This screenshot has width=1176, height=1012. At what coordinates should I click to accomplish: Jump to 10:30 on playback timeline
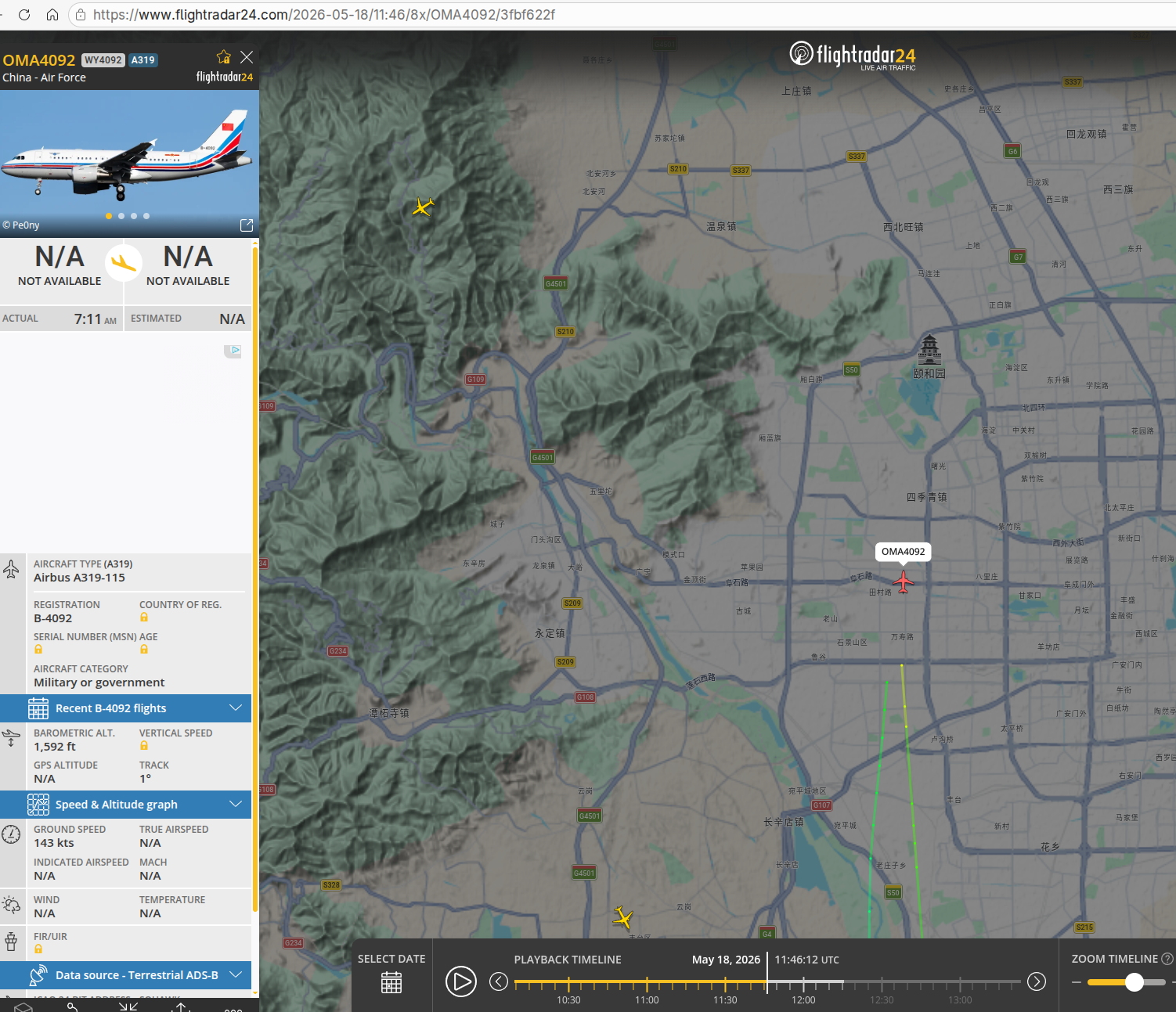pyautogui.click(x=568, y=999)
